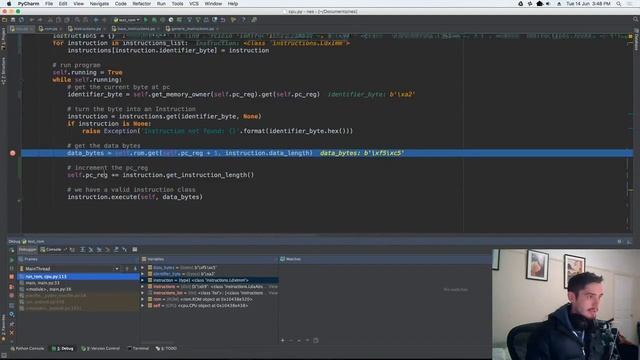Rerun test_rom with the debug rerun icon
This screenshot has height=360, width=640.
(x=12, y=250)
